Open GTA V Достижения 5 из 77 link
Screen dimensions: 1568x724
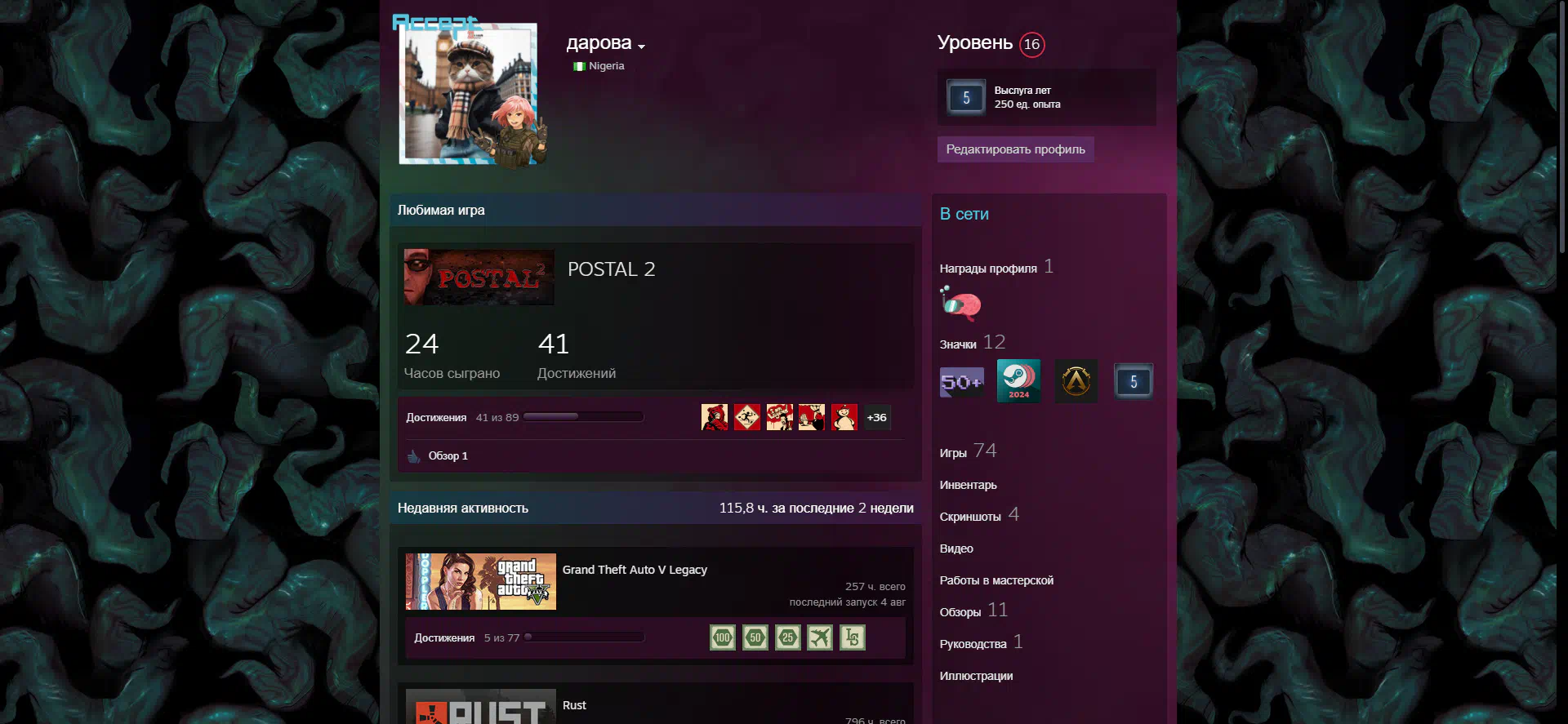coord(466,637)
